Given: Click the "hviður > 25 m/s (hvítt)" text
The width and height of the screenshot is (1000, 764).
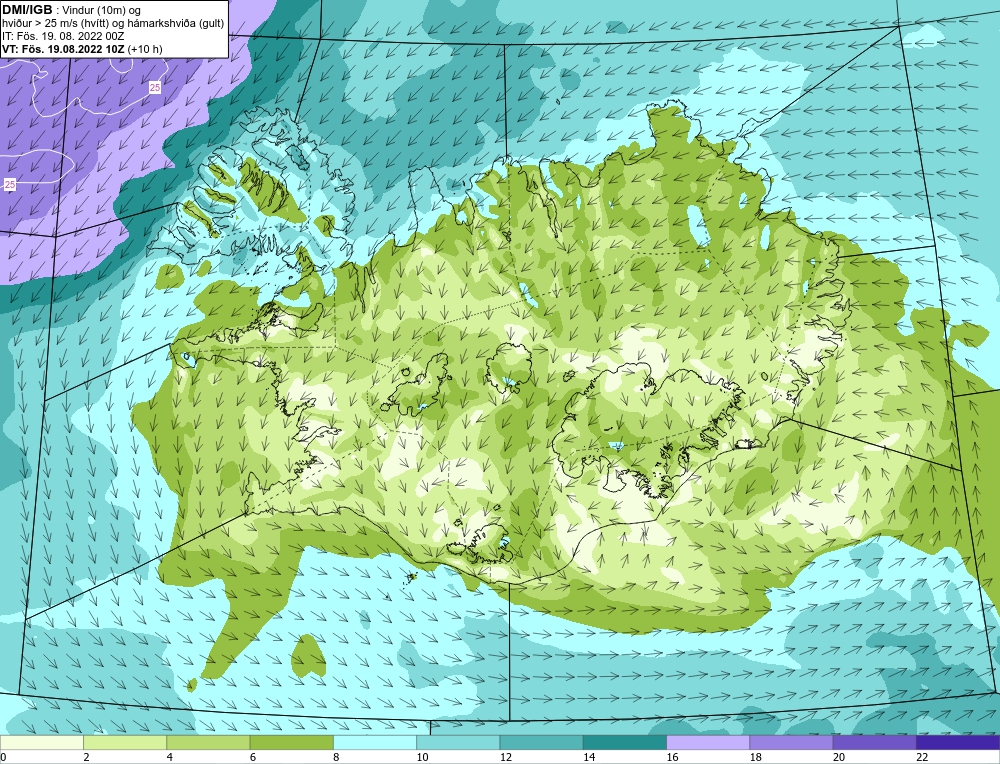Looking at the screenshot, I should click(55, 23).
